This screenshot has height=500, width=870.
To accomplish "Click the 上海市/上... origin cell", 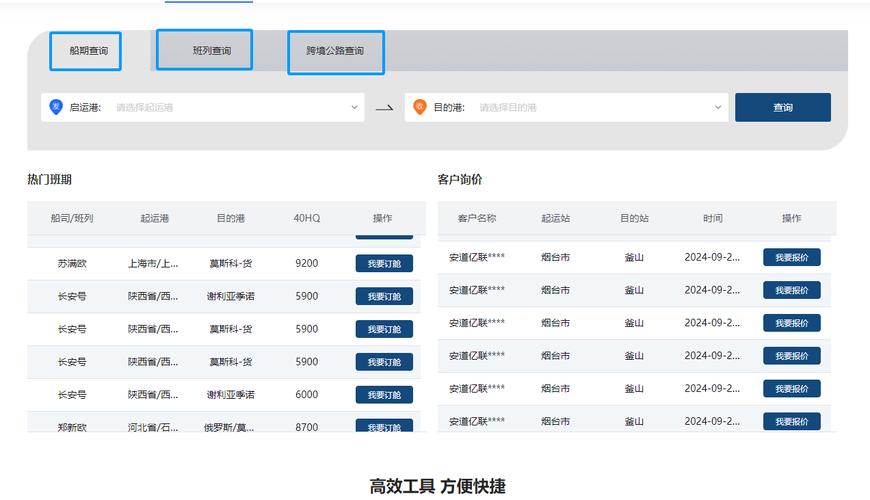I will point(153,264).
